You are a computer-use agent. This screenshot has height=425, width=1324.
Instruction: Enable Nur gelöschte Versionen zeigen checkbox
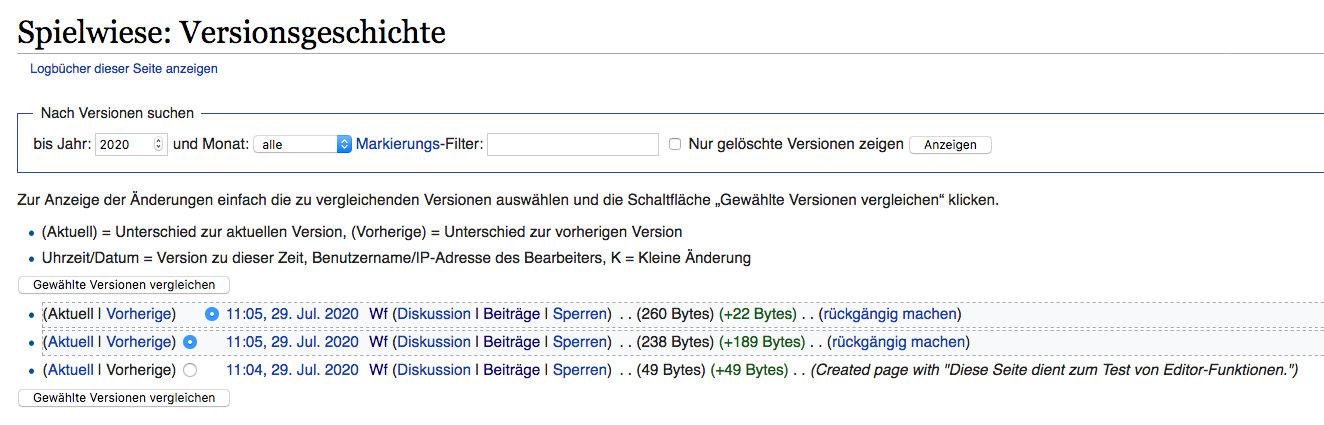click(x=676, y=144)
